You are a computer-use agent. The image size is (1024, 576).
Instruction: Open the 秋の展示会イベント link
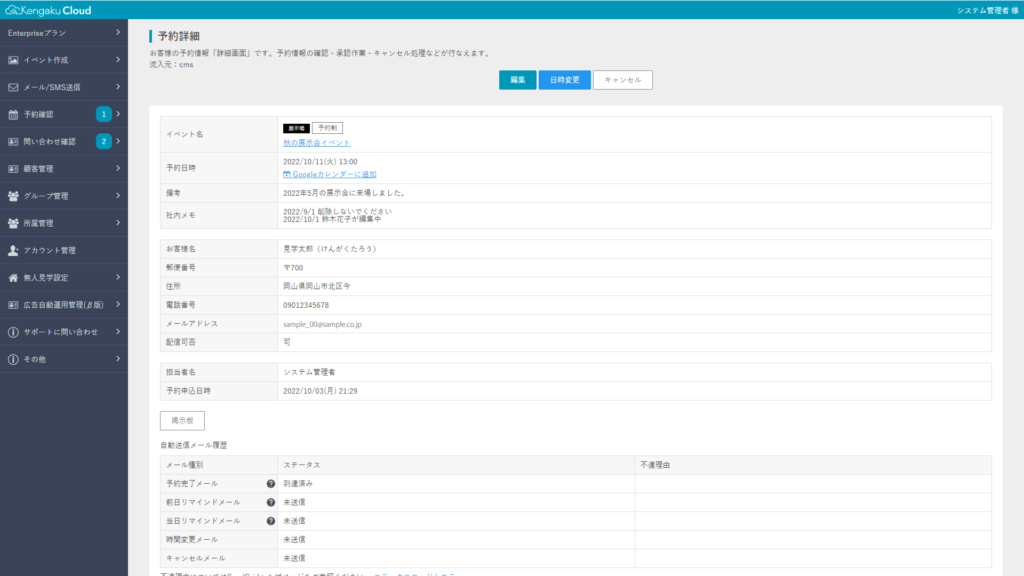click(x=317, y=142)
